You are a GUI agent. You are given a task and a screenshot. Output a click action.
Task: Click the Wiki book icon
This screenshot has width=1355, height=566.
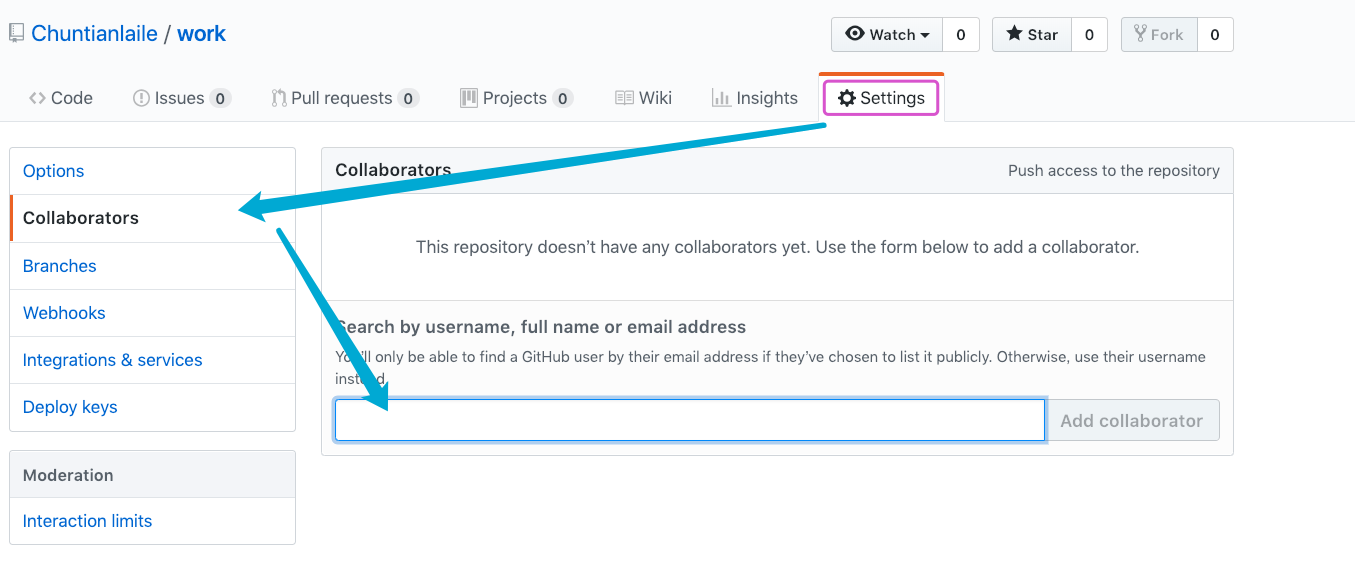624,98
